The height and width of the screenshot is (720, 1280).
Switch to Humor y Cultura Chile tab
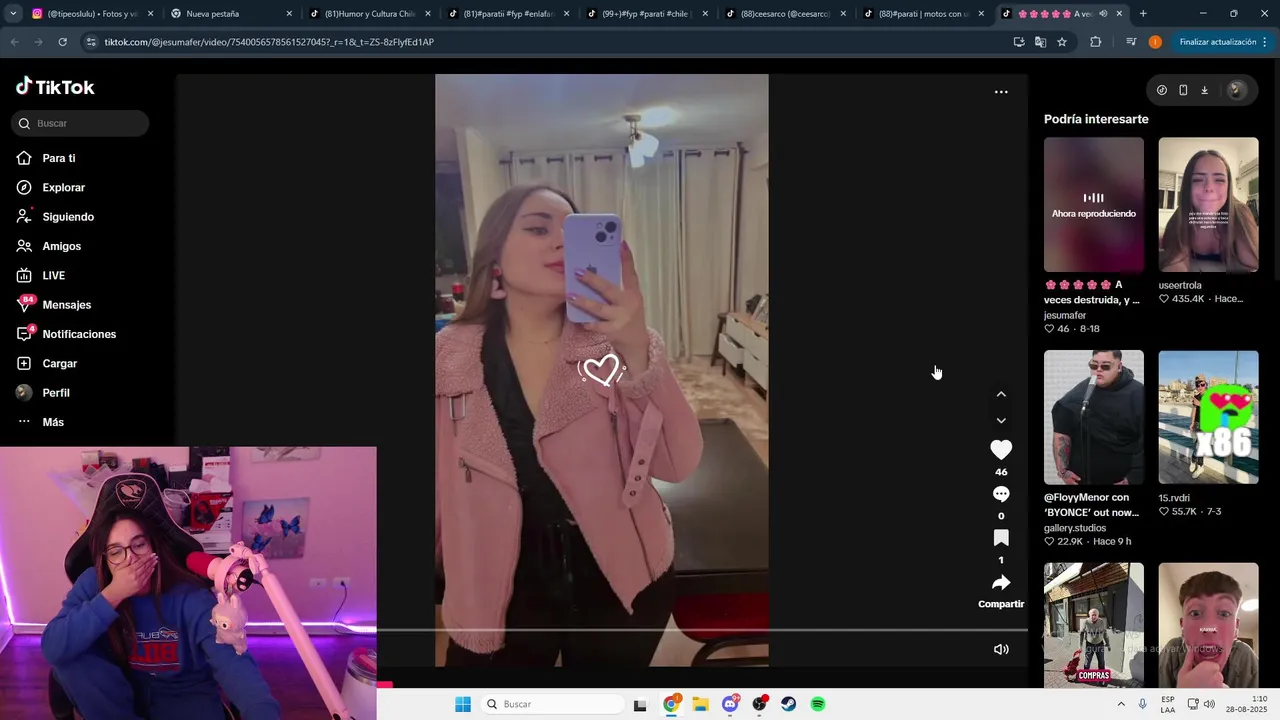point(369,14)
